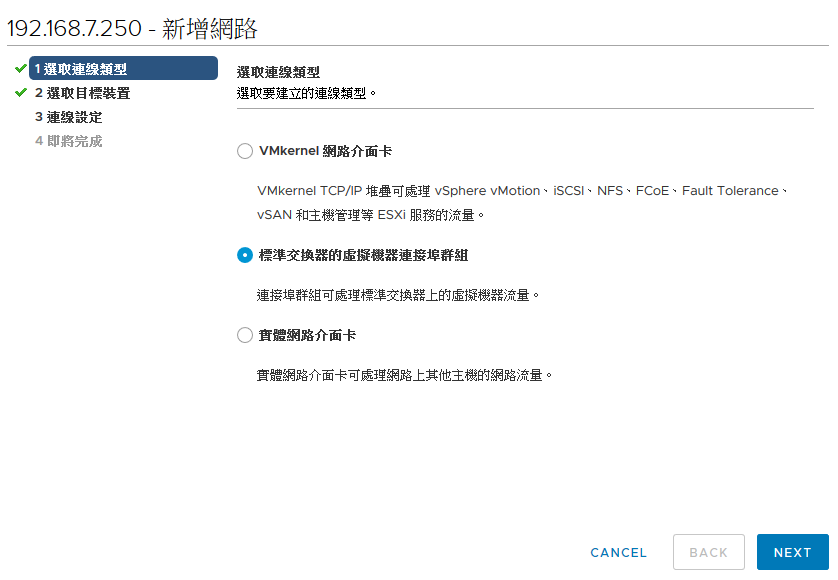Cancel the add networking wizard
Viewport: 838px width, 580px height.
(618, 552)
